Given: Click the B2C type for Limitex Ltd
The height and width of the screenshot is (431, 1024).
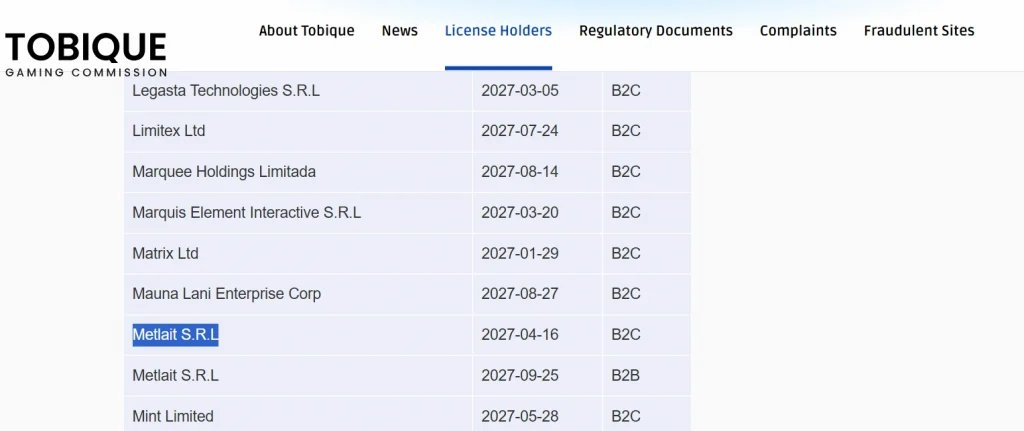Looking at the screenshot, I should tap(626, 131).
